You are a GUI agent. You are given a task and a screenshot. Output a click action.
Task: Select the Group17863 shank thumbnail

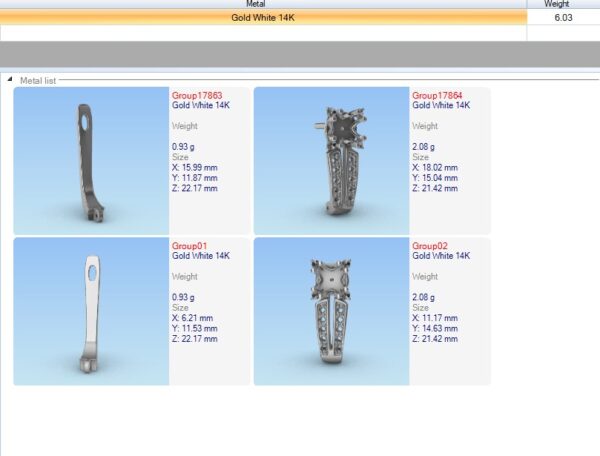pyautogui.click(x=91, y=160)
